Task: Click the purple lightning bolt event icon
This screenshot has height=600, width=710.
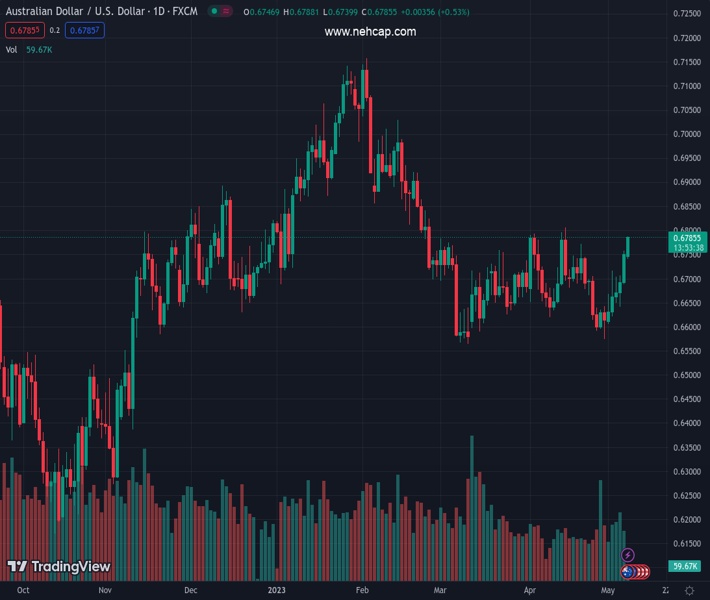Action: point(628,555)
